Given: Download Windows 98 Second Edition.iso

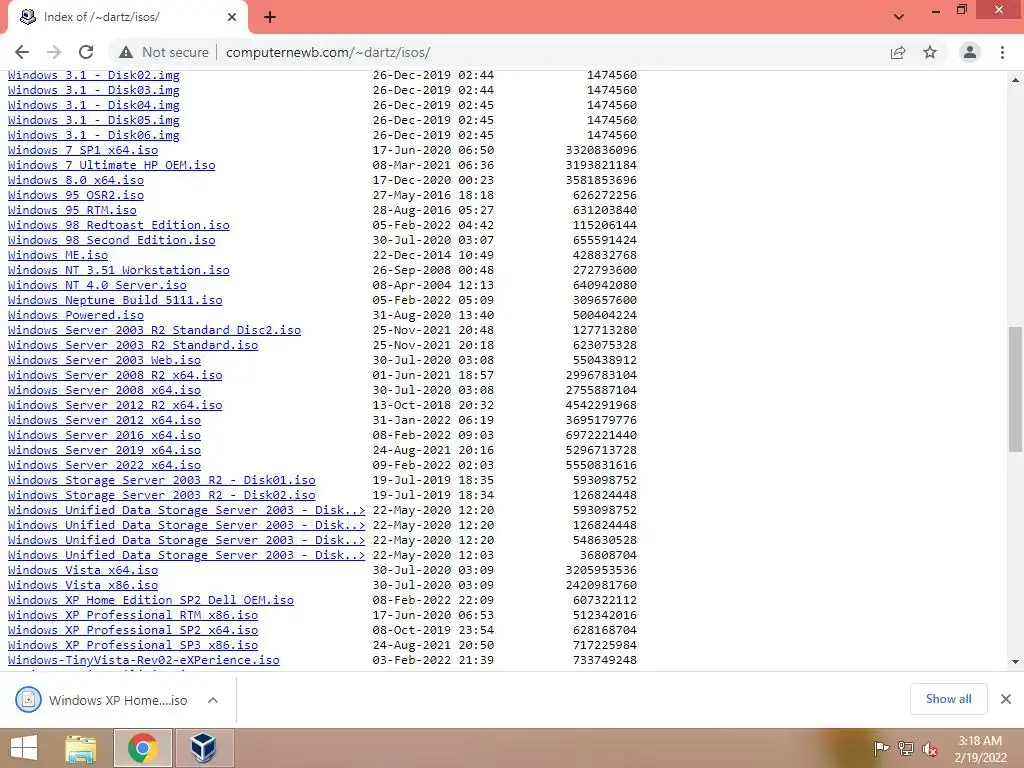Looking at the screenshot, I should [x=112, y=240].
